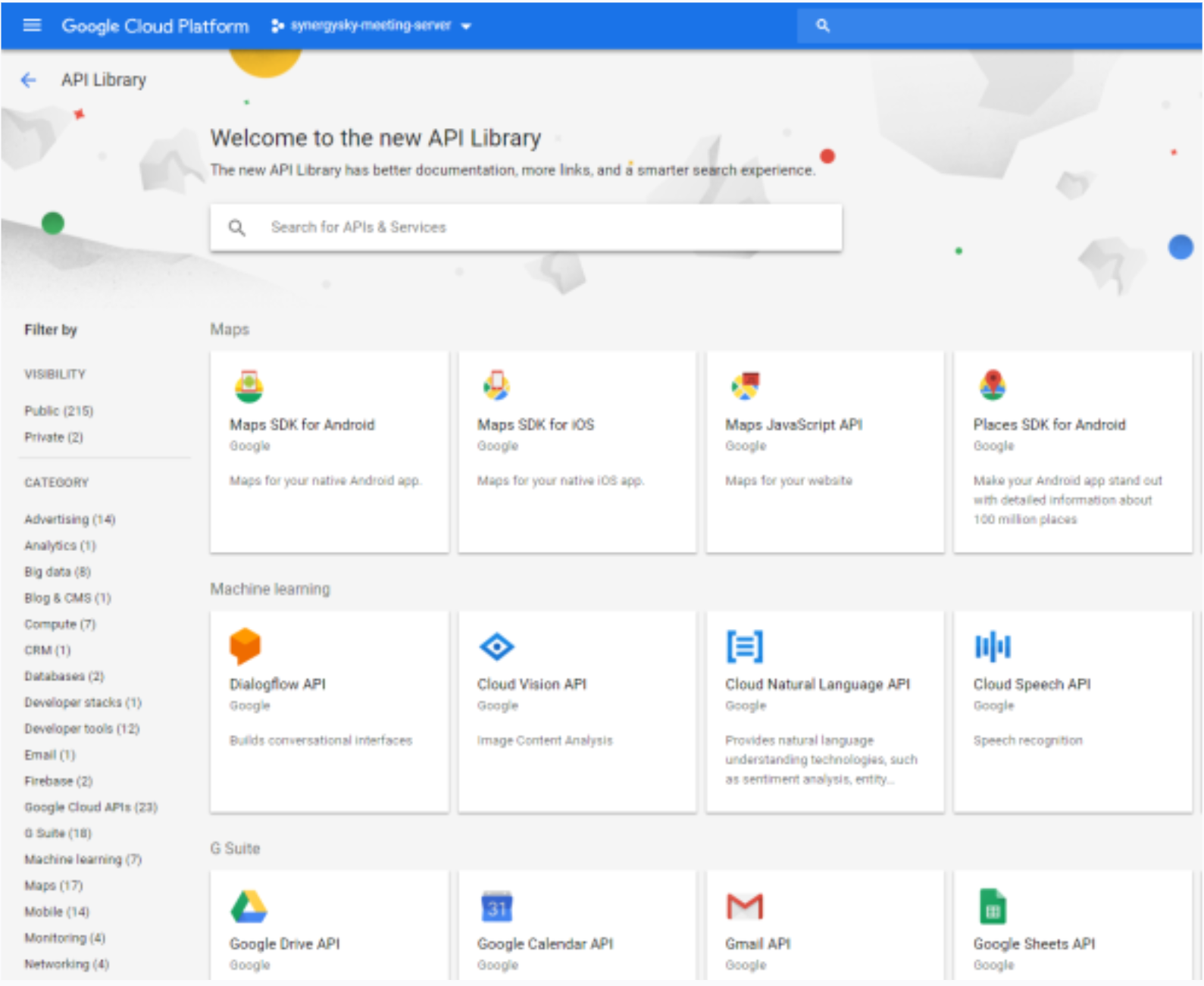The height and width of the screenshot is (986, 1204).
Task: Filter by Databases (2) category
Action: [x=64, y=676]
